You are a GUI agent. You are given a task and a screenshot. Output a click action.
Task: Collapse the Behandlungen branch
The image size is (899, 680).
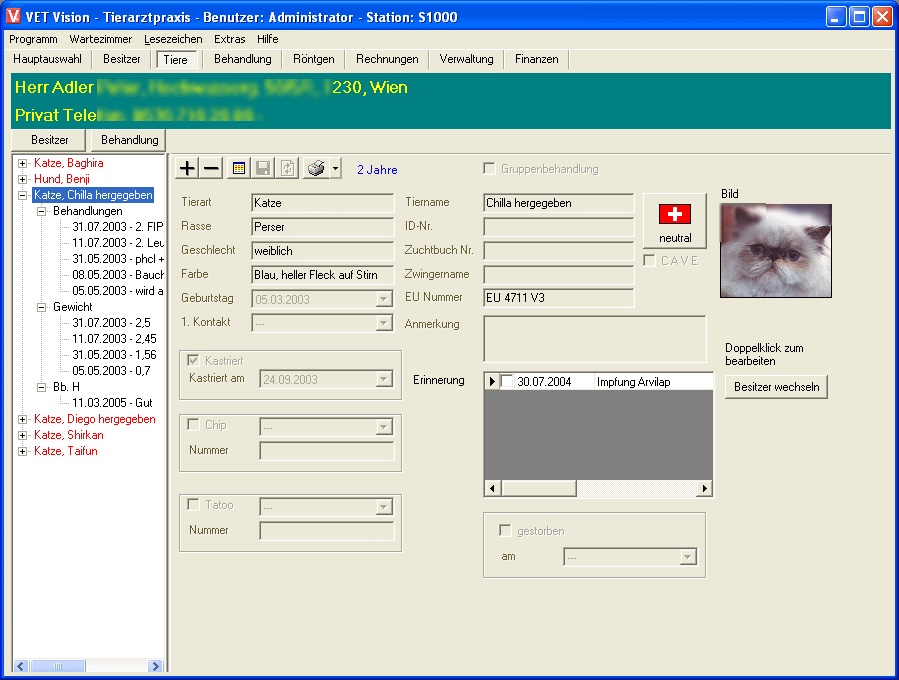coord(41,212)
